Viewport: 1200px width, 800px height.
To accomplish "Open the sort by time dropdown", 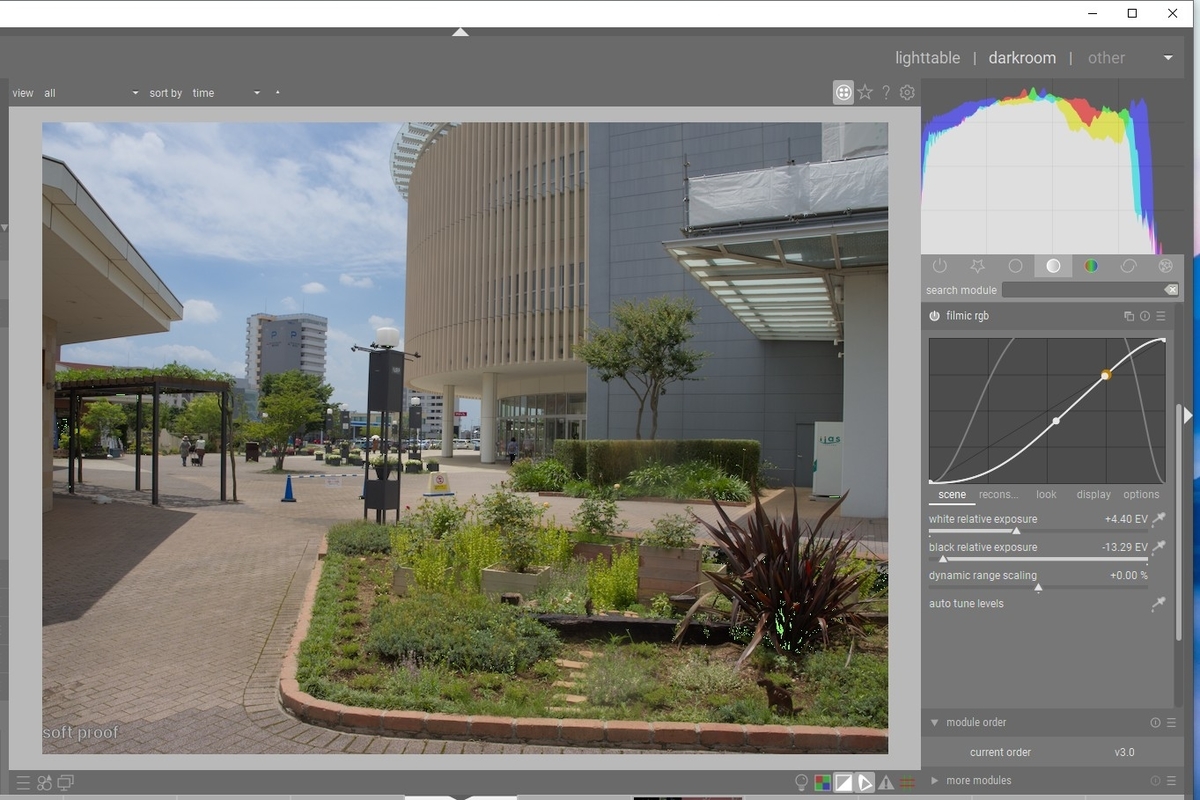I will click(x=226, y=93).
